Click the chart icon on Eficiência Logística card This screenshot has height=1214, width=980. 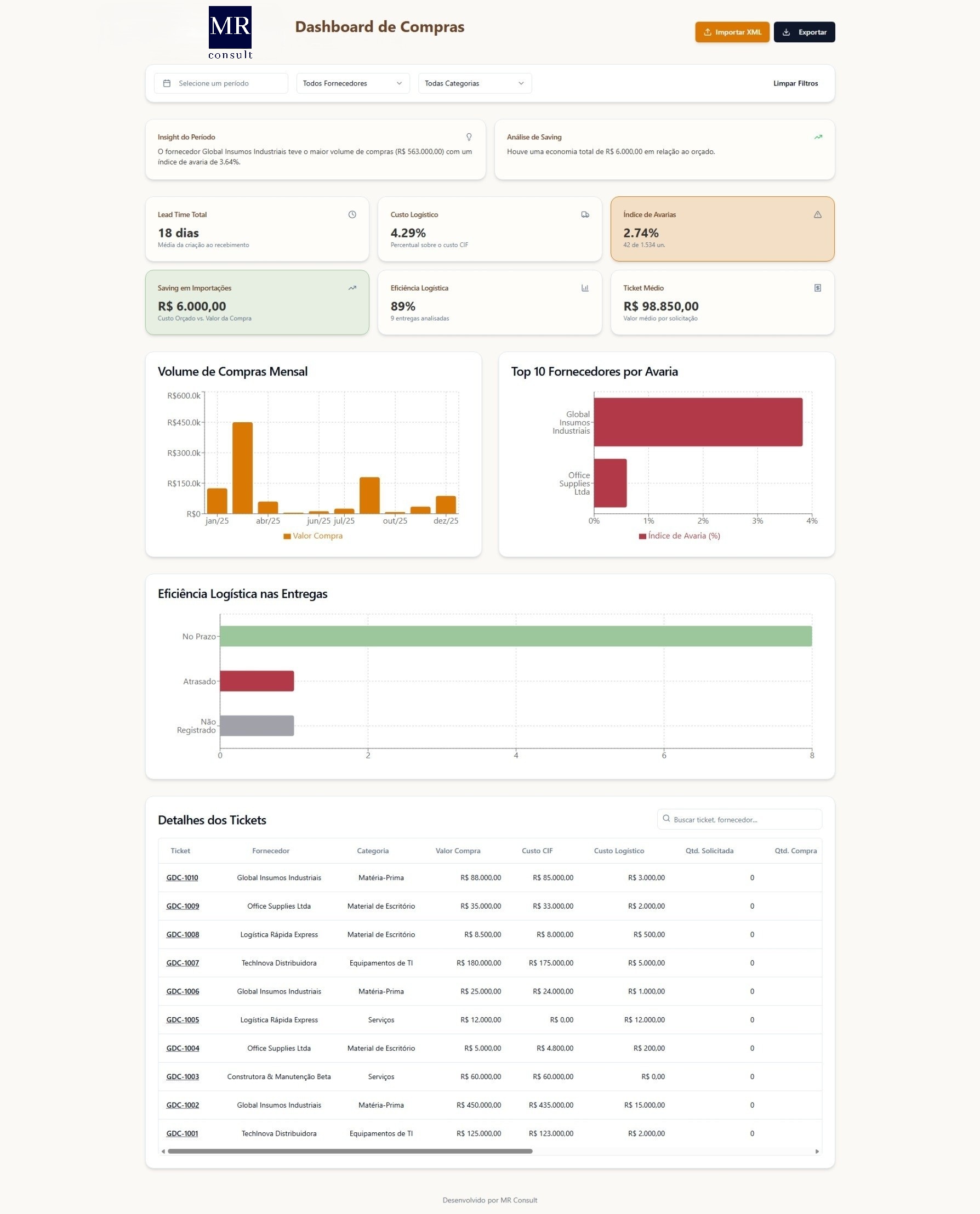coord(585,288)
